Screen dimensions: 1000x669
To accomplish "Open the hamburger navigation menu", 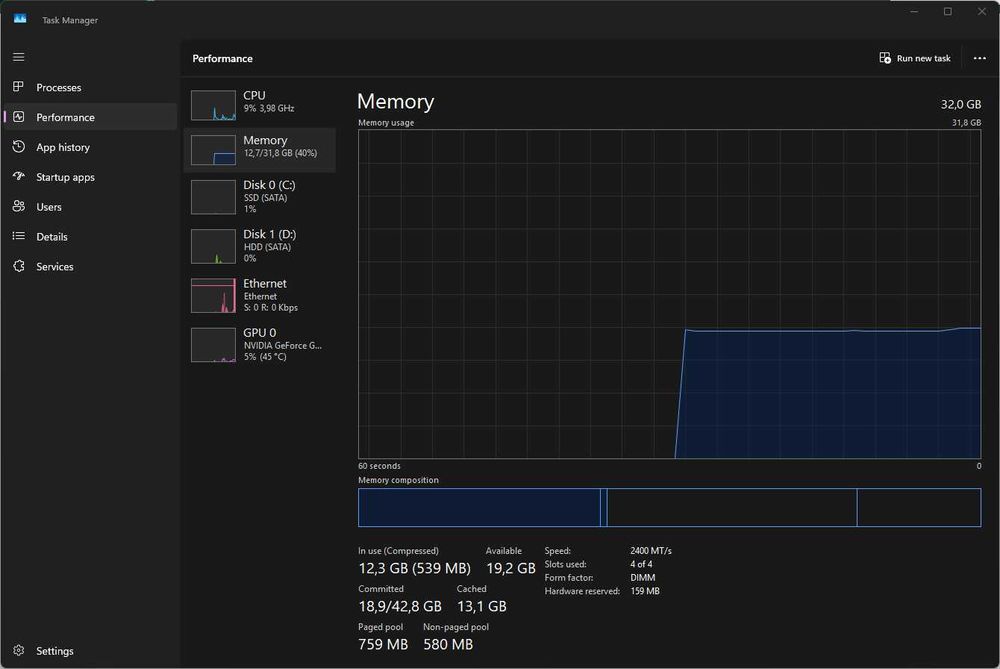I will pos(18,57).
